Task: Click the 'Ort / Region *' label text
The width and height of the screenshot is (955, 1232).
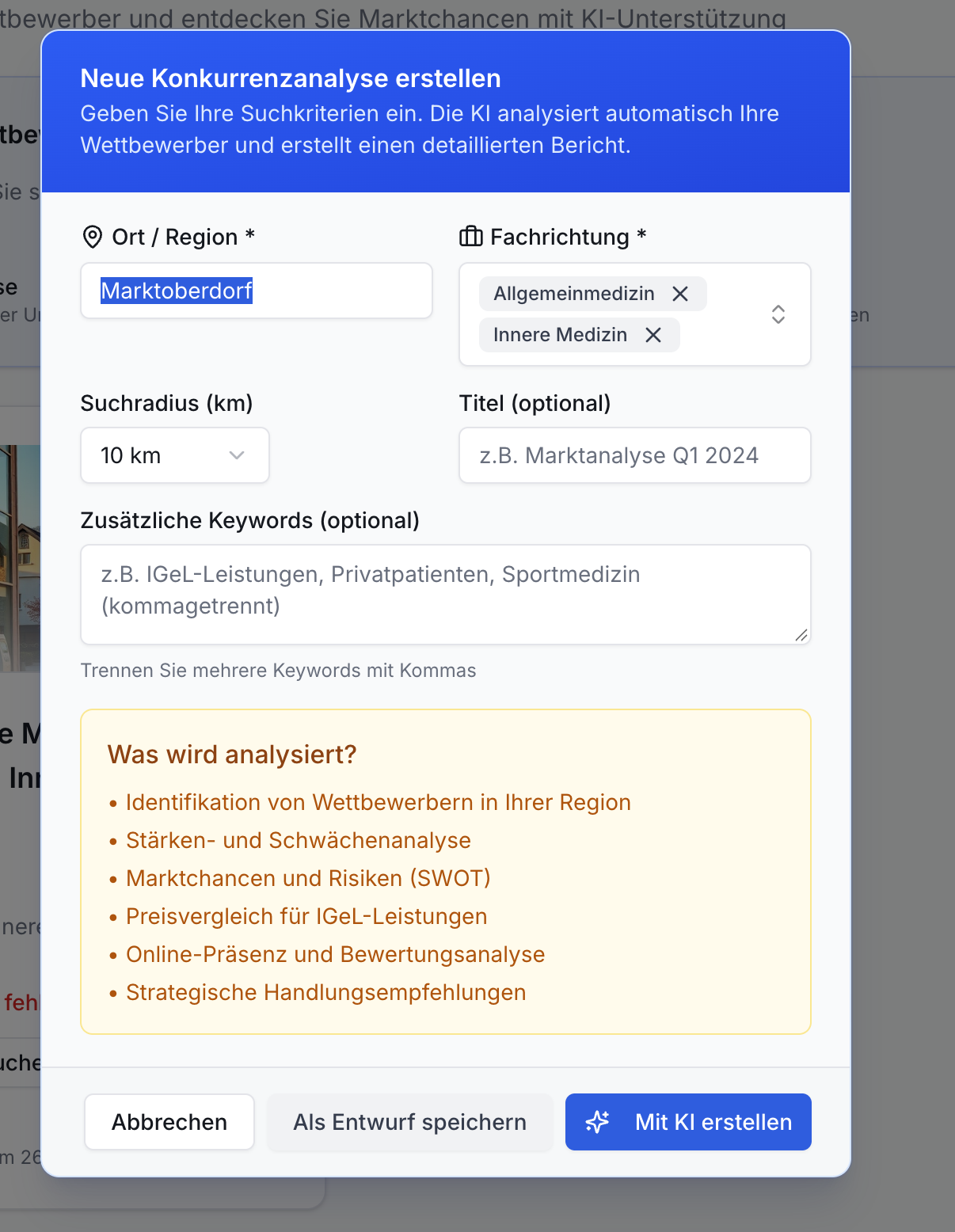Action: coord(184,237)
